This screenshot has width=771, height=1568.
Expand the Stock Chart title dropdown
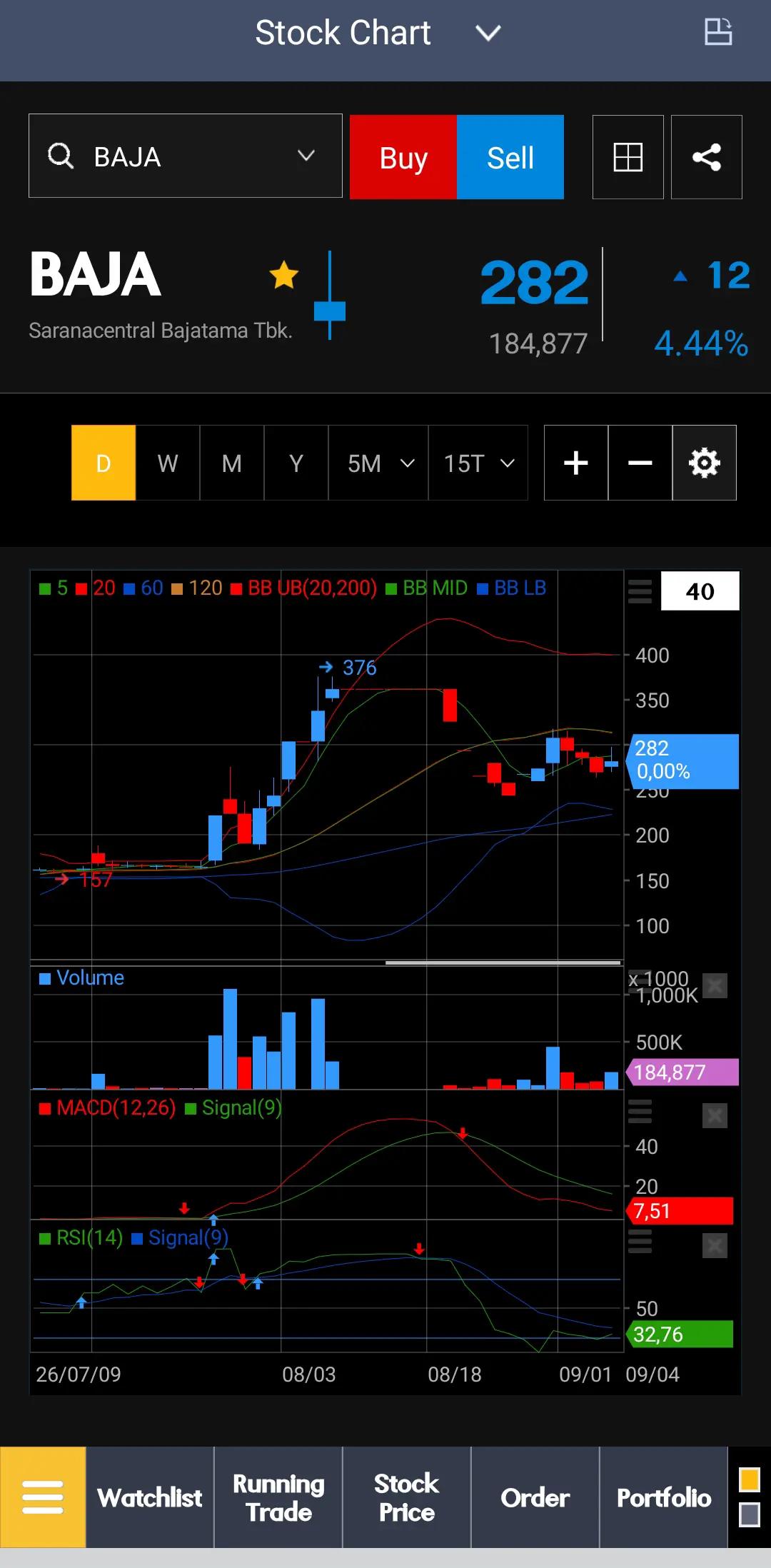[488, 33]
